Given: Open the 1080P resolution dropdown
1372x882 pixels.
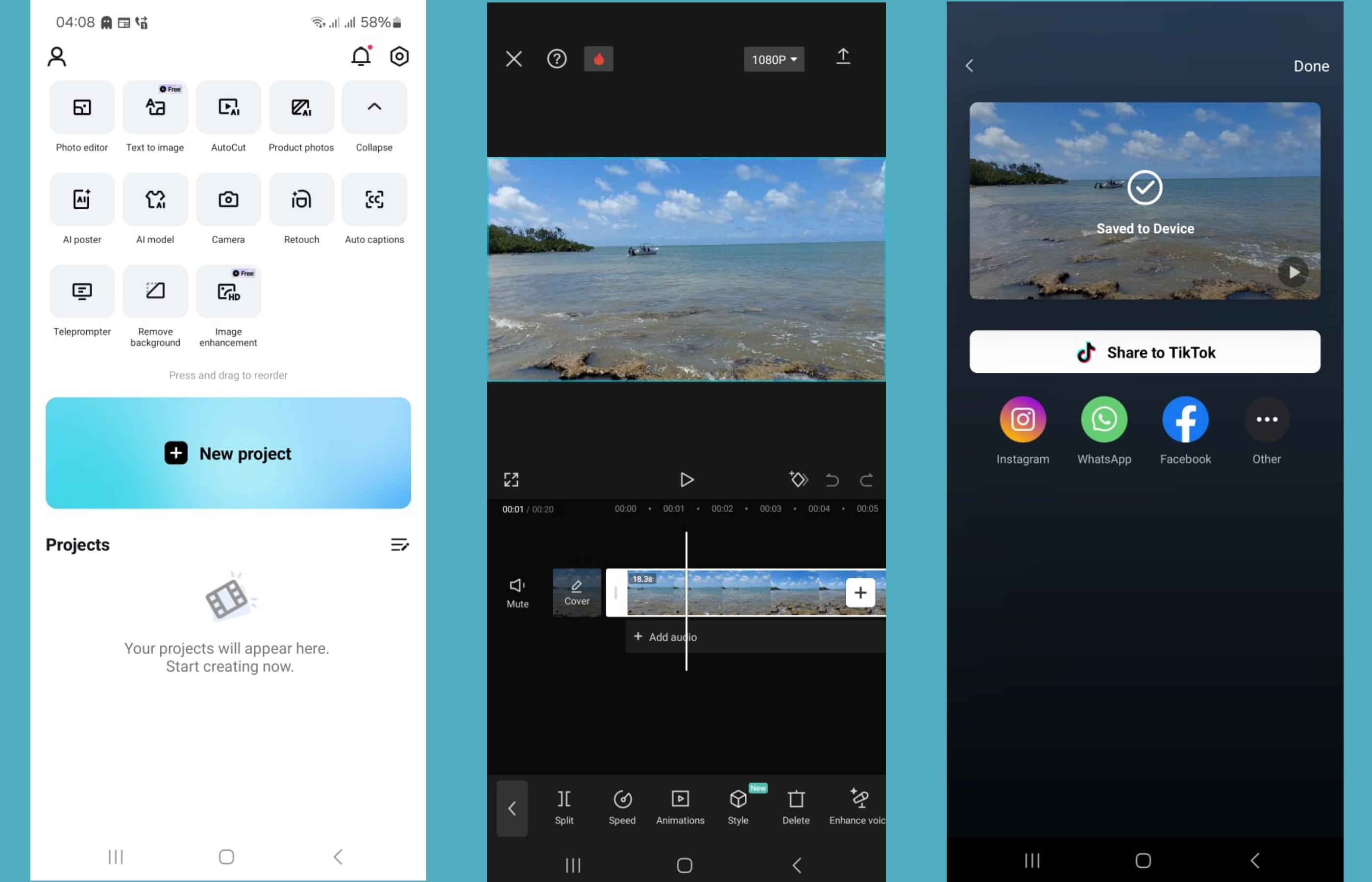Looking at the screenshot, I should click(773, 59).
